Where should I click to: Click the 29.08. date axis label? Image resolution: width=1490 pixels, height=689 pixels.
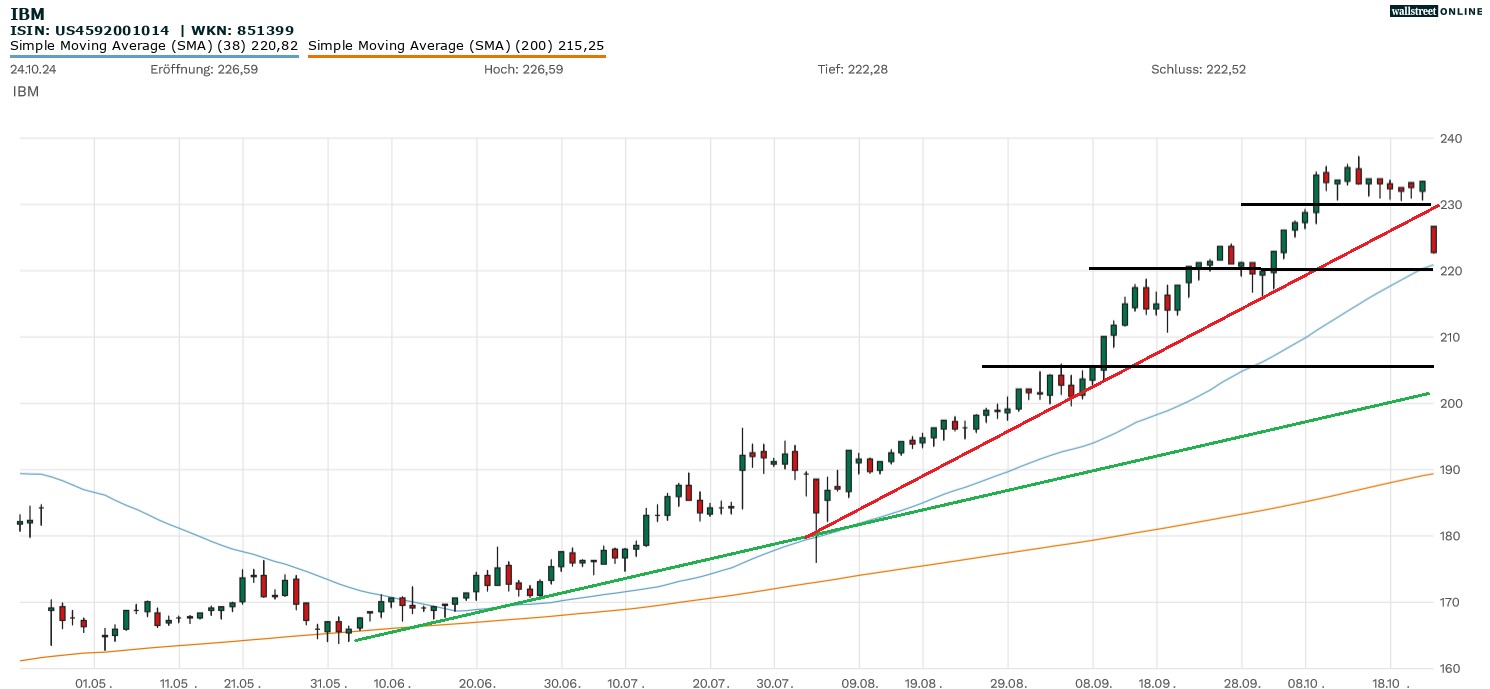1007,682
